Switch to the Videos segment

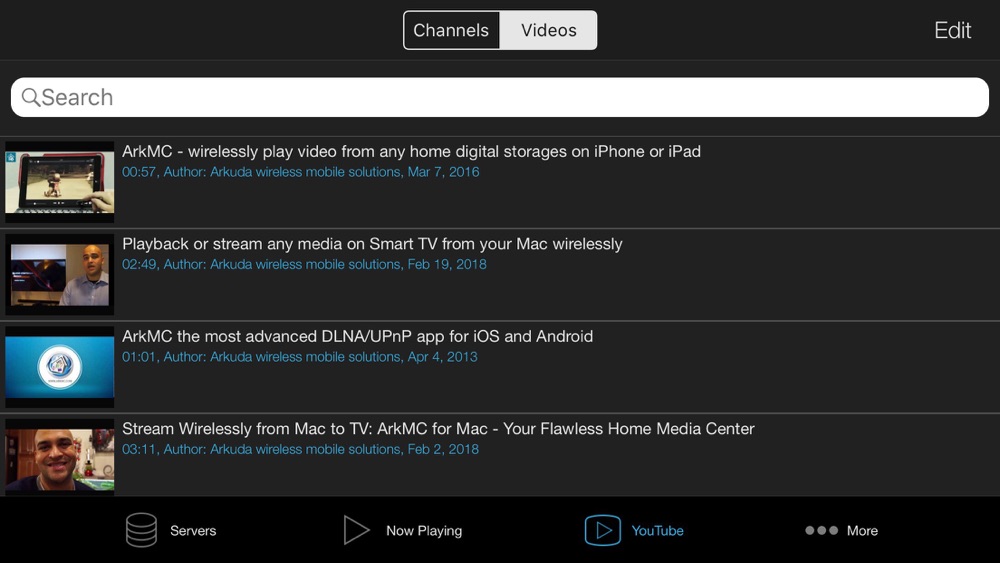coord(548,30)
